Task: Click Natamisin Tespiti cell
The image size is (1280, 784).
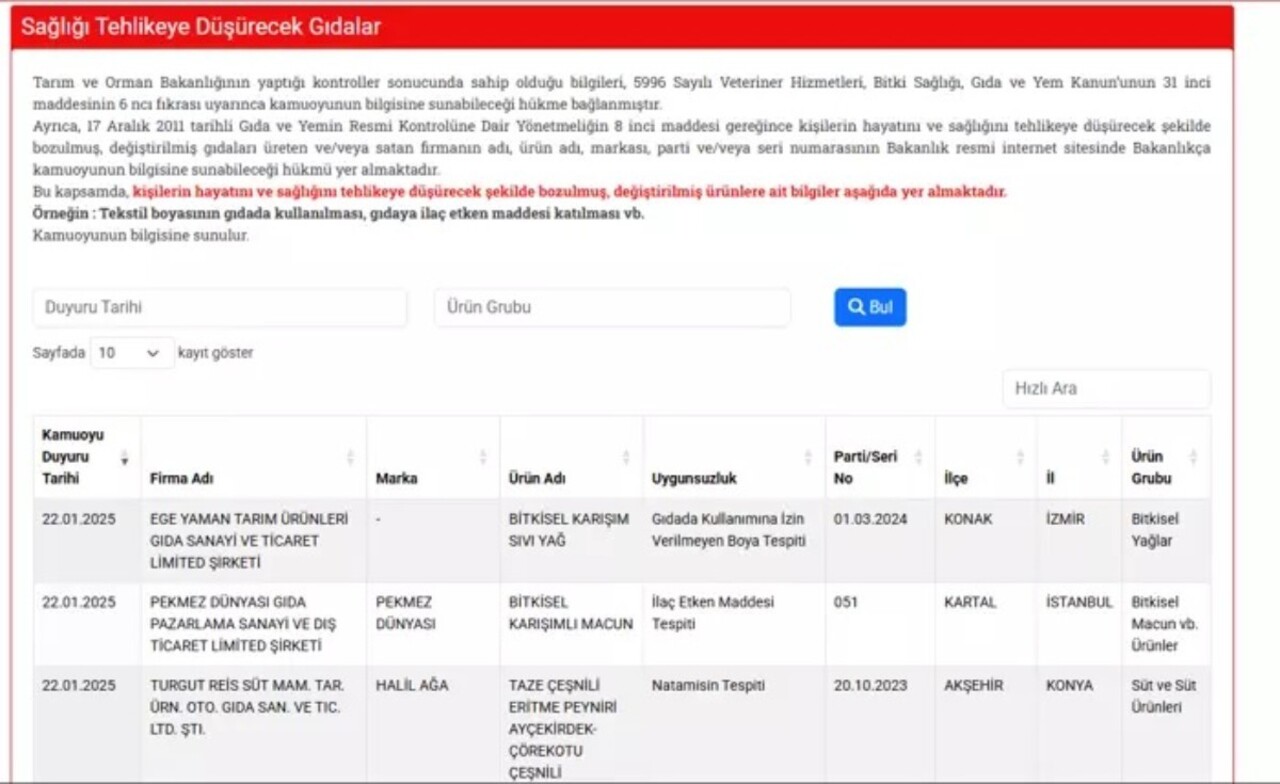Action: [x=734, y=725]
